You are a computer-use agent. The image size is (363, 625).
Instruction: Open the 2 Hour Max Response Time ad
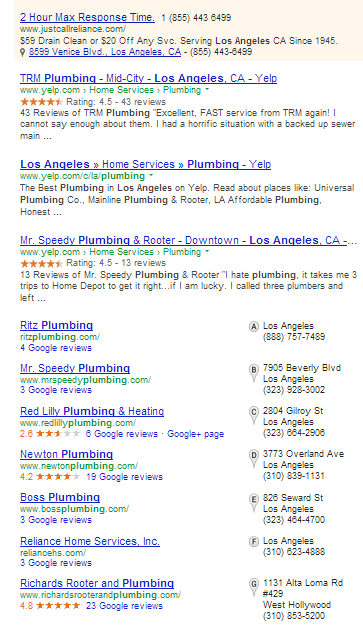[87, 18]
